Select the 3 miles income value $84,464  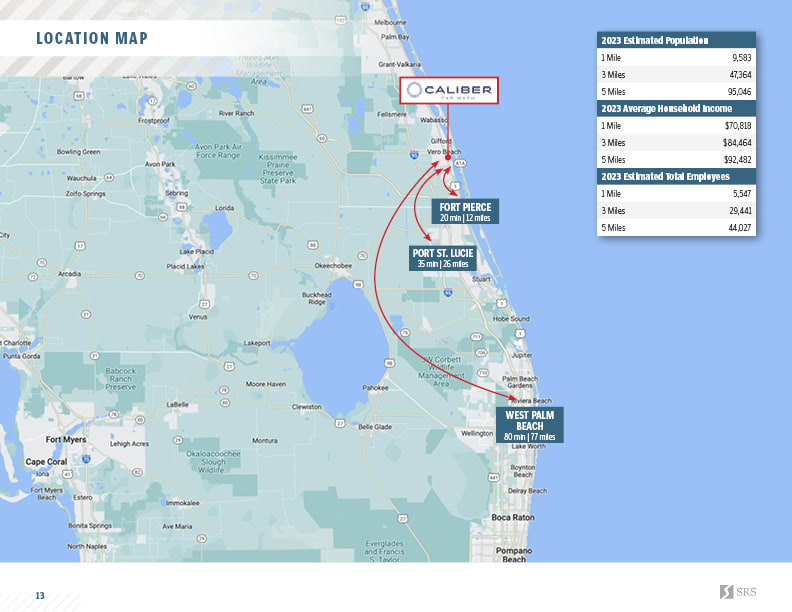coord(737,143)
